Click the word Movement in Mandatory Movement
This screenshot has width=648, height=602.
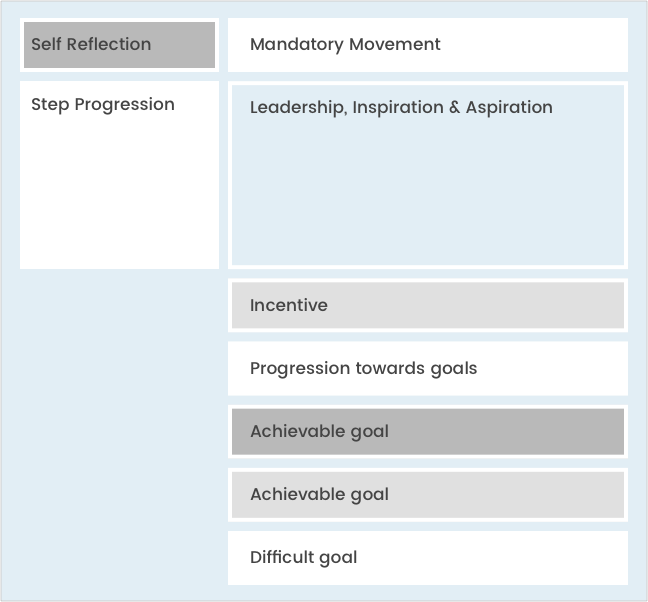tap(395, 44)
